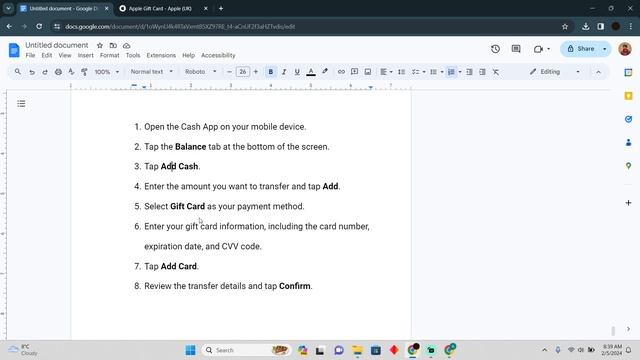Show all comments panel icon
The width and height of the screenshot is (640, 360).
point(516,49)
